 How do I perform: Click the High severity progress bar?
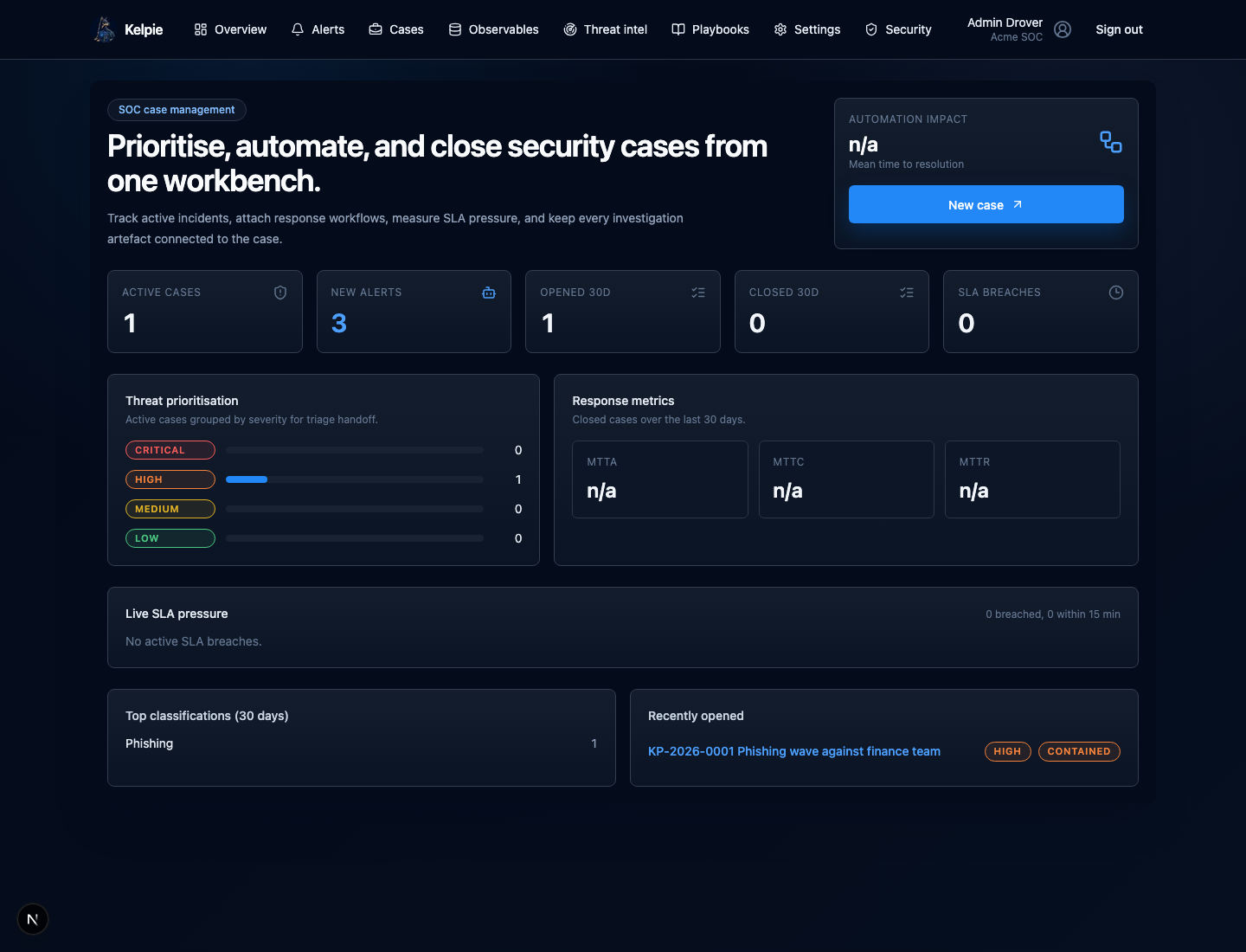355,479
